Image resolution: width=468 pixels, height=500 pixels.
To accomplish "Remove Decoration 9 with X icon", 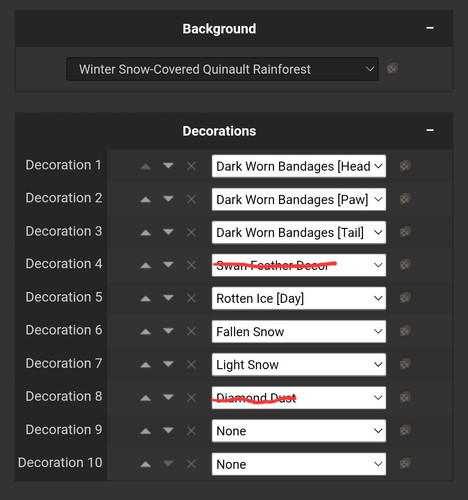I will click(x=191, y=431).
